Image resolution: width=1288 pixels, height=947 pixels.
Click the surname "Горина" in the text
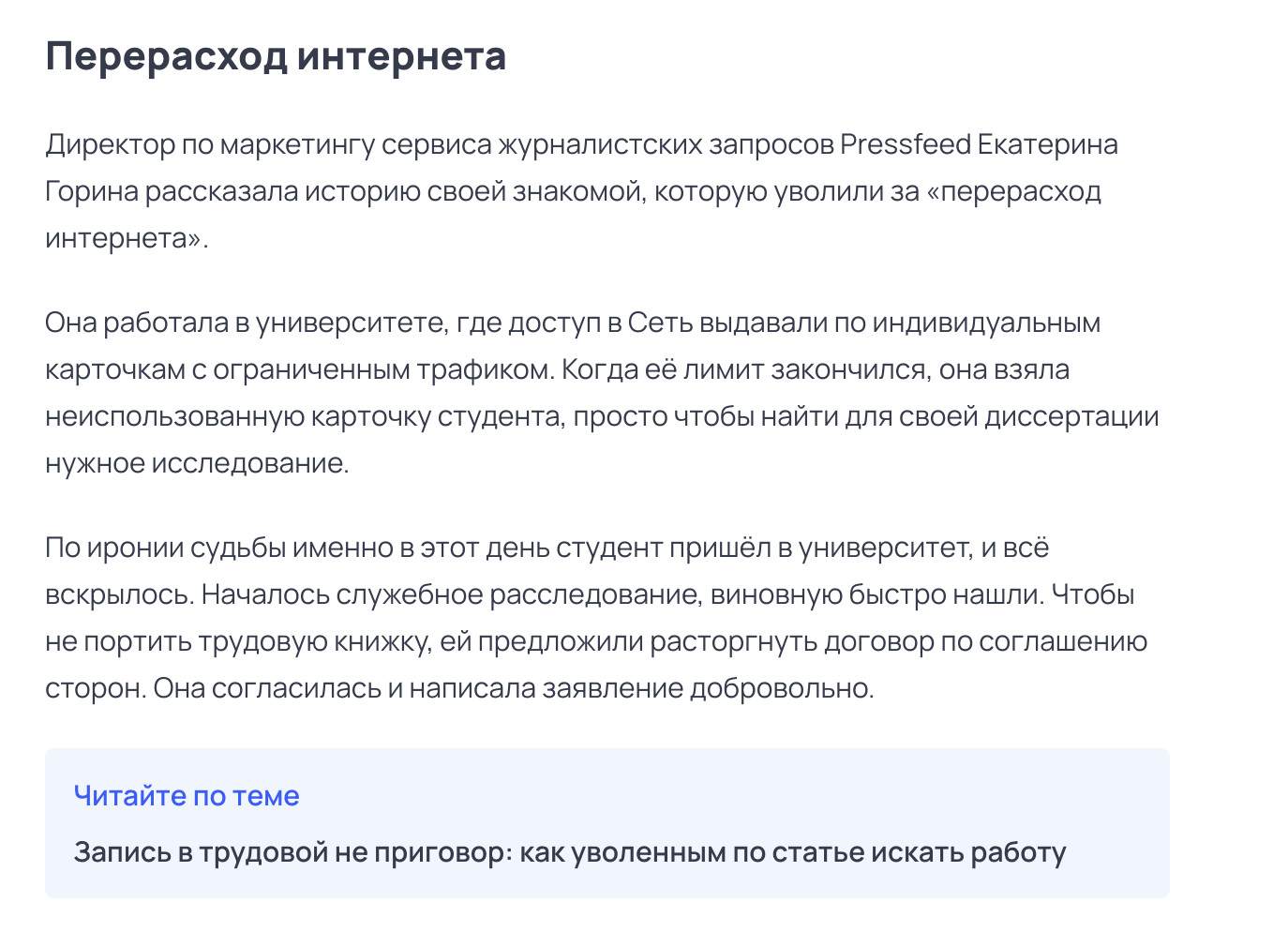tap(92, 191)
